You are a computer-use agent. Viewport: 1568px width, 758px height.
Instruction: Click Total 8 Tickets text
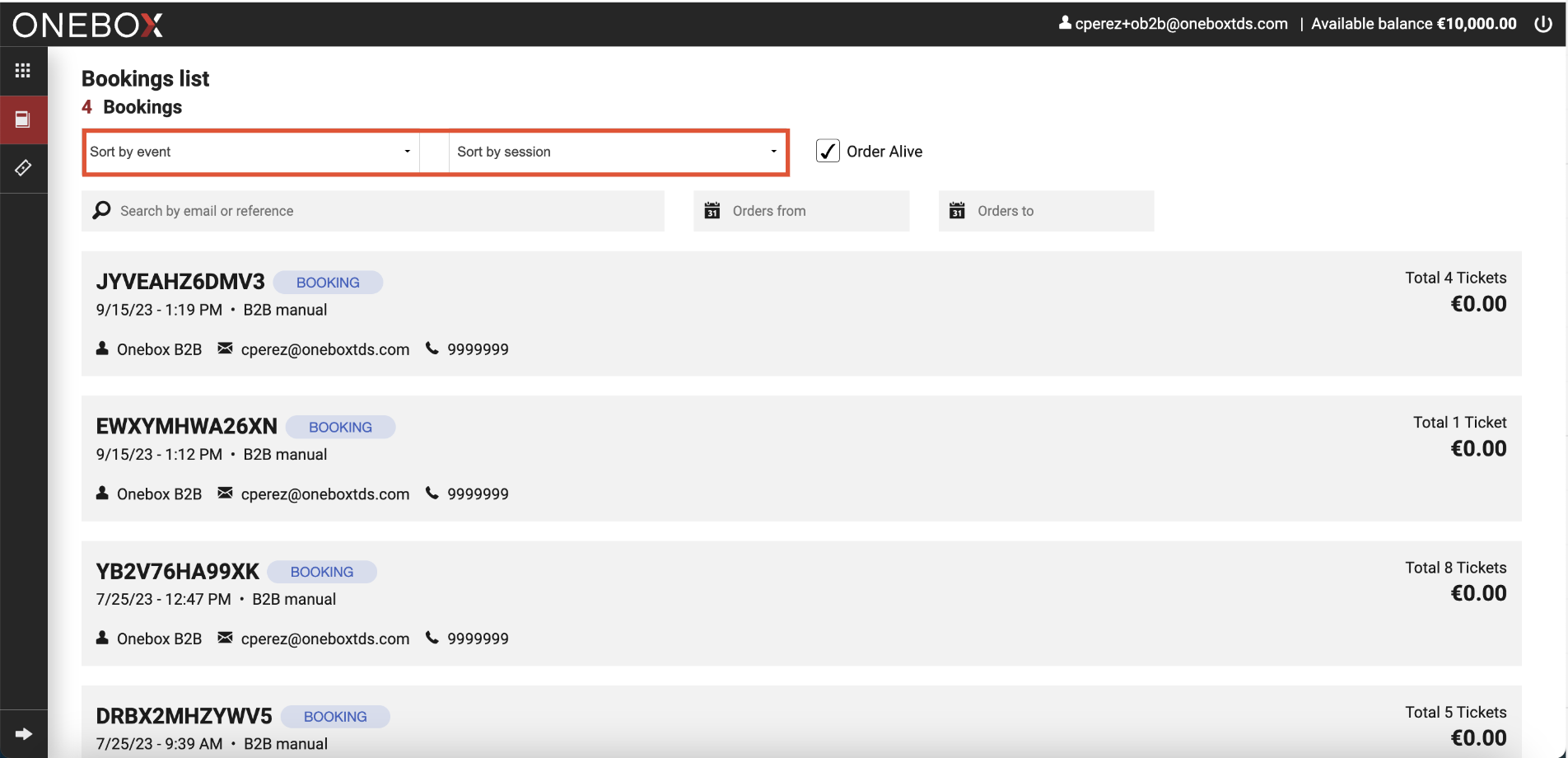coord(1455,567)
